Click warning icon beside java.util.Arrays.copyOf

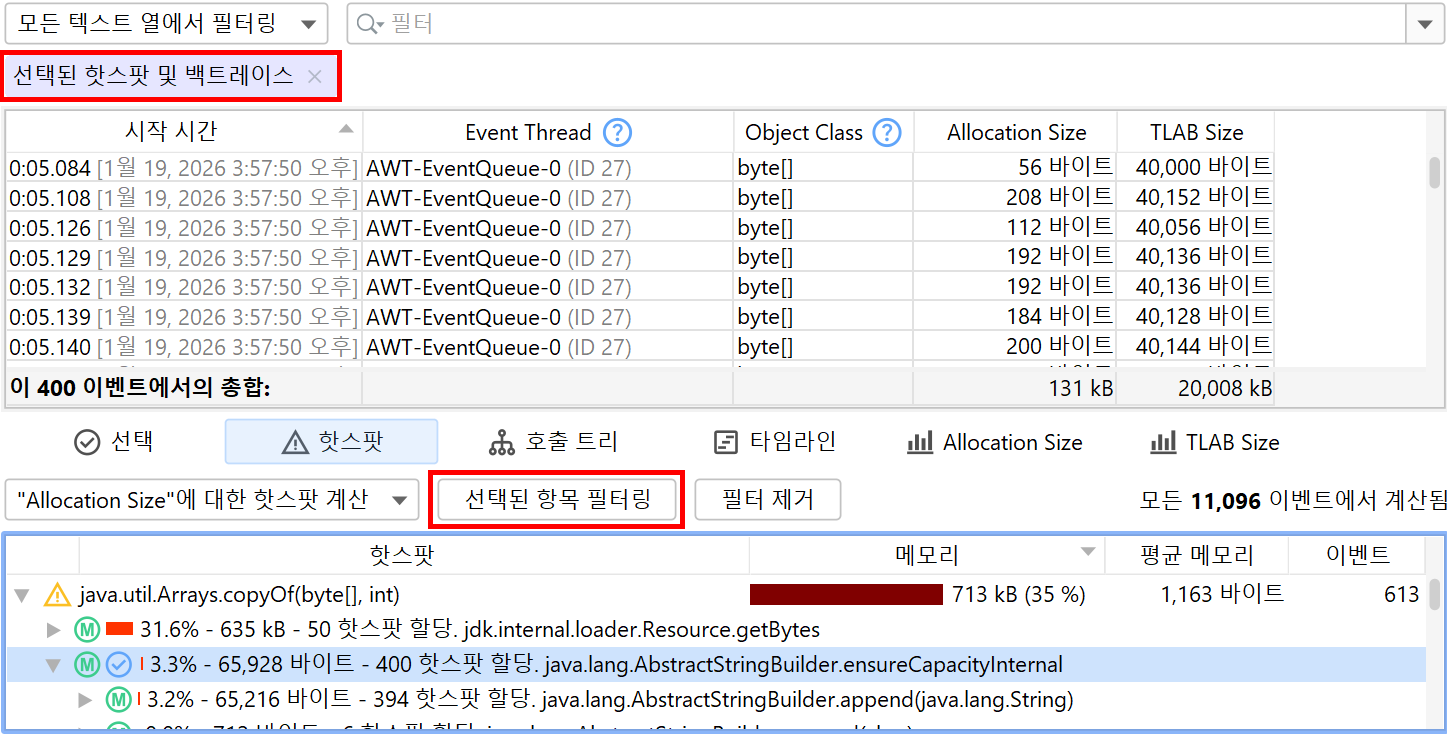[57, 595]
